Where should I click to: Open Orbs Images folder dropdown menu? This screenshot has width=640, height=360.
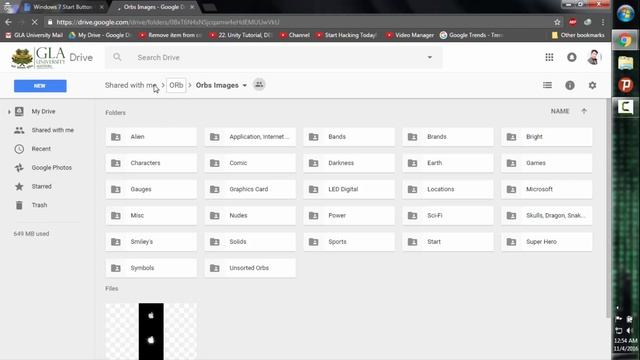click(244, 85)
